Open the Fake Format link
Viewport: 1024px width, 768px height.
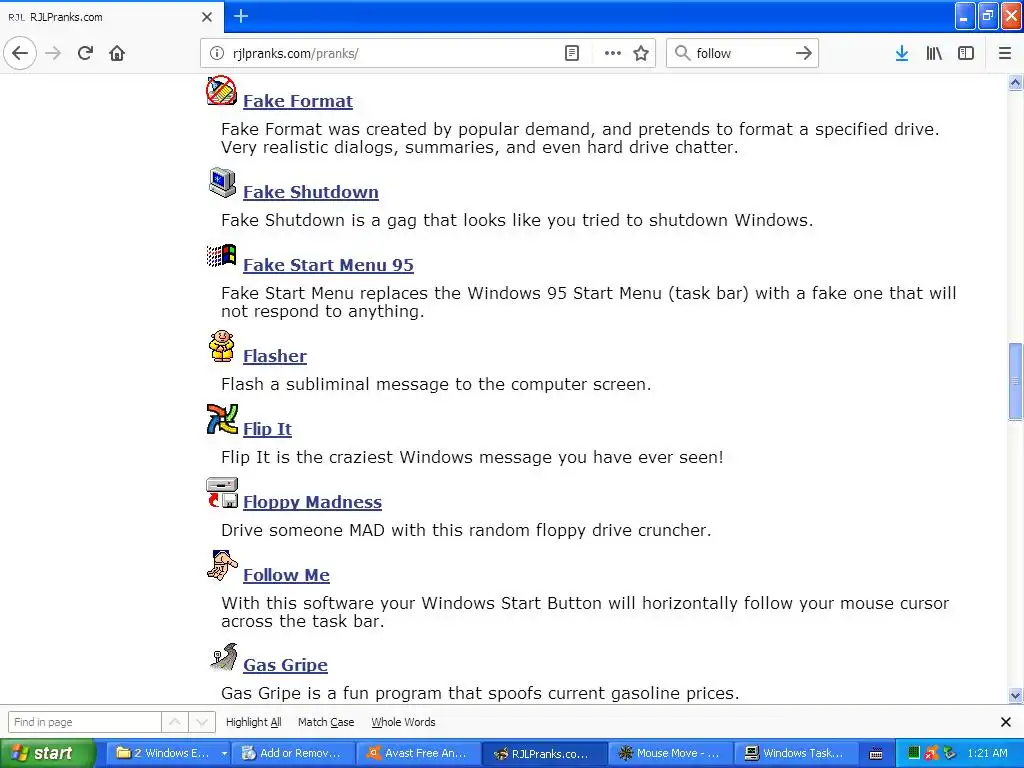pyautogui.click(x=297, y=101)
